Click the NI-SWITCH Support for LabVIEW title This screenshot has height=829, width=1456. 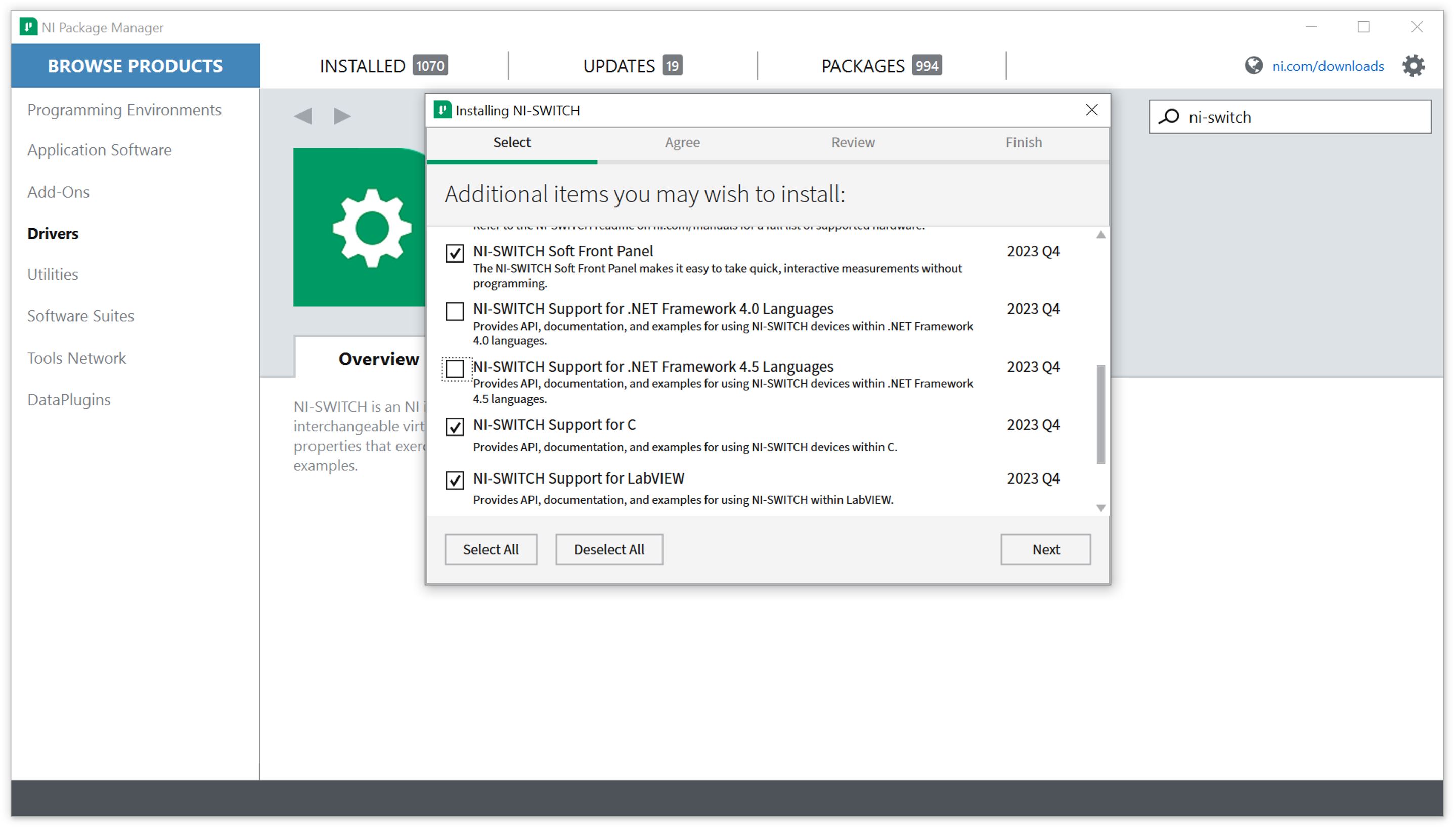tap(579, 478)
